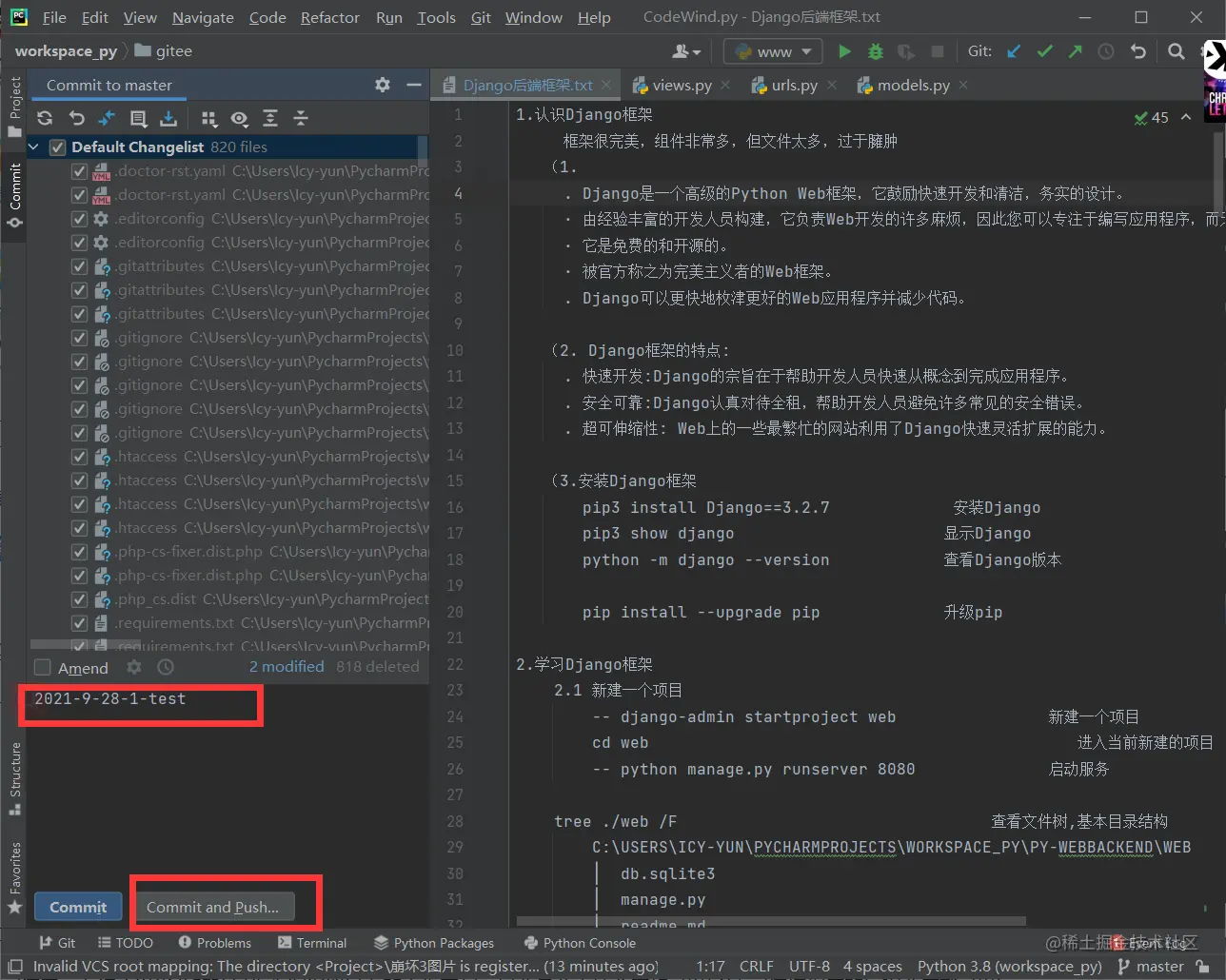Enable the Amend checkbox
Image resolution: width=1226 pixels, height=980 pixels.
(43, 668)
